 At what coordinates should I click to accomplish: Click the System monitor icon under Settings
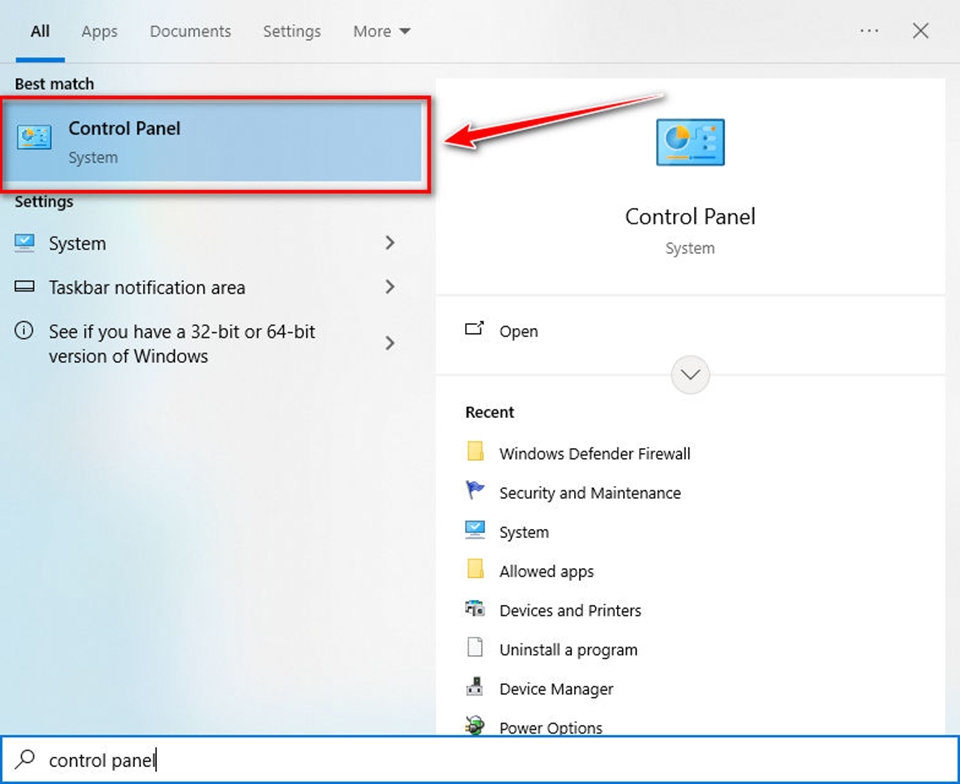coord(24,243)
